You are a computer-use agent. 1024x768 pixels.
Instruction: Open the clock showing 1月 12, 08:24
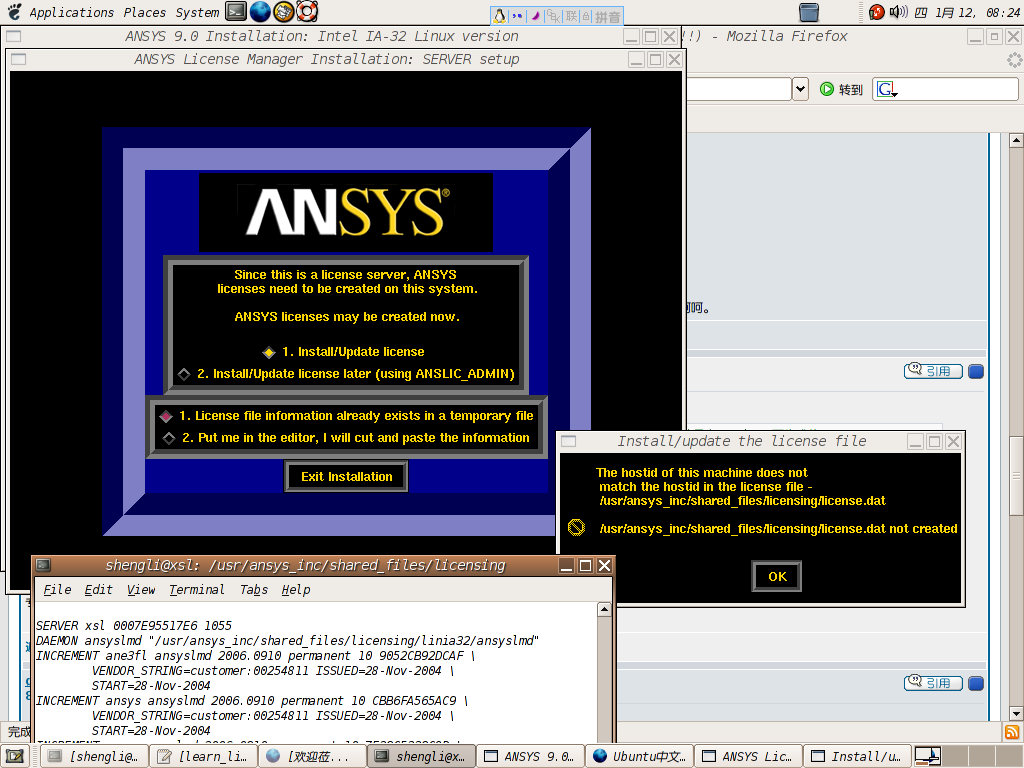coord(976,12)
